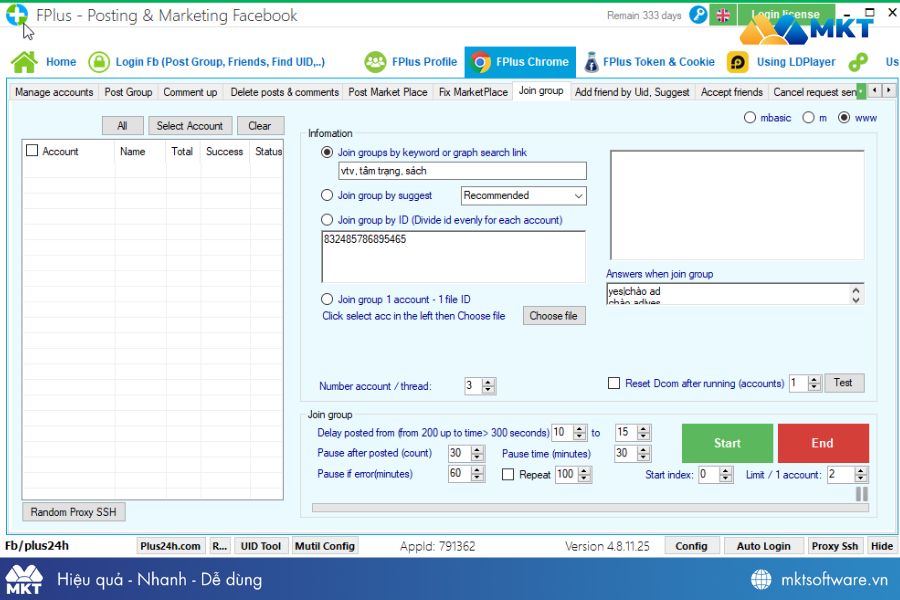
Task: Tick the Account header checkbox
Action: pos(32,150)
